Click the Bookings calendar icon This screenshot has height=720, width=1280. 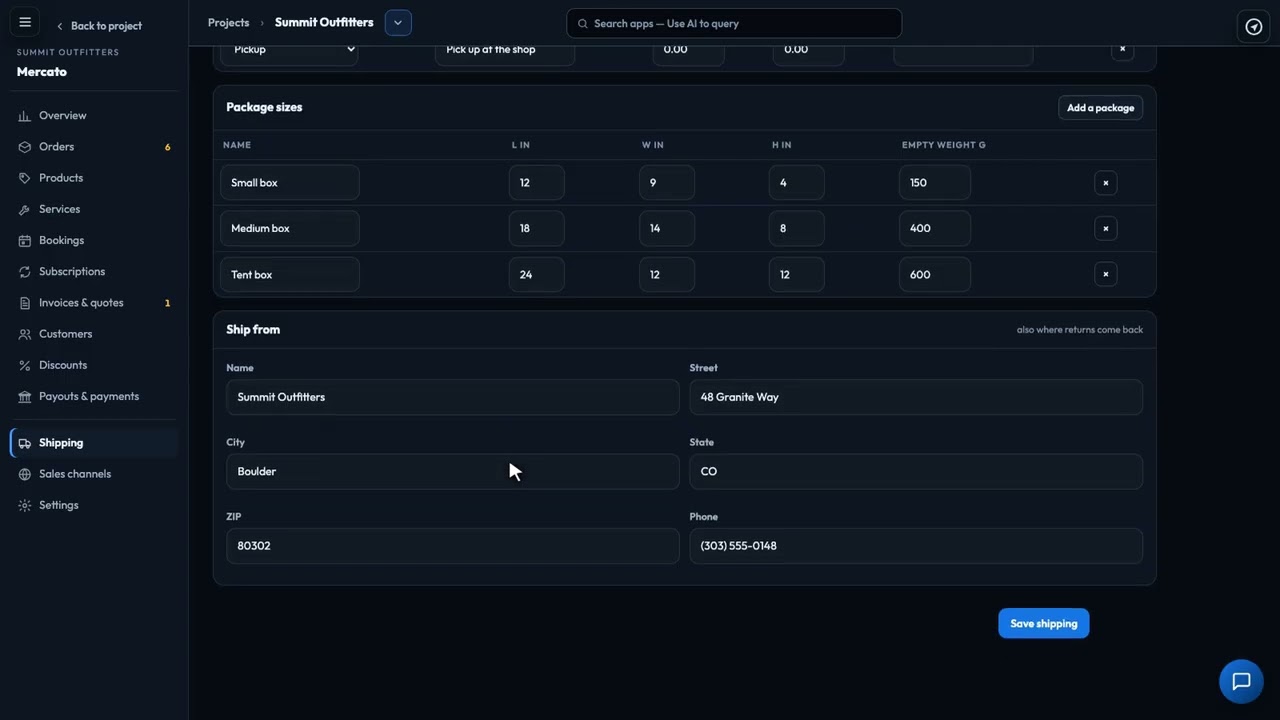(x=25, y=241)
